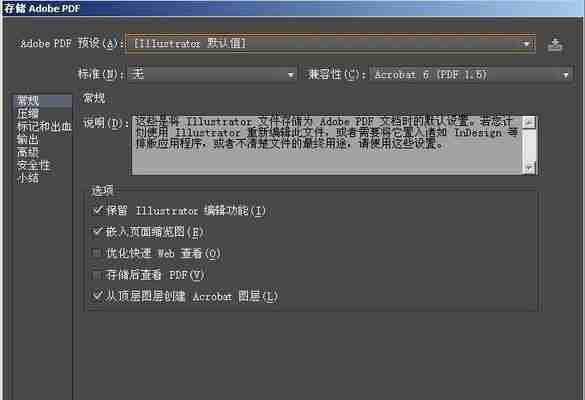Select the 高级 category

coord(28,152)
